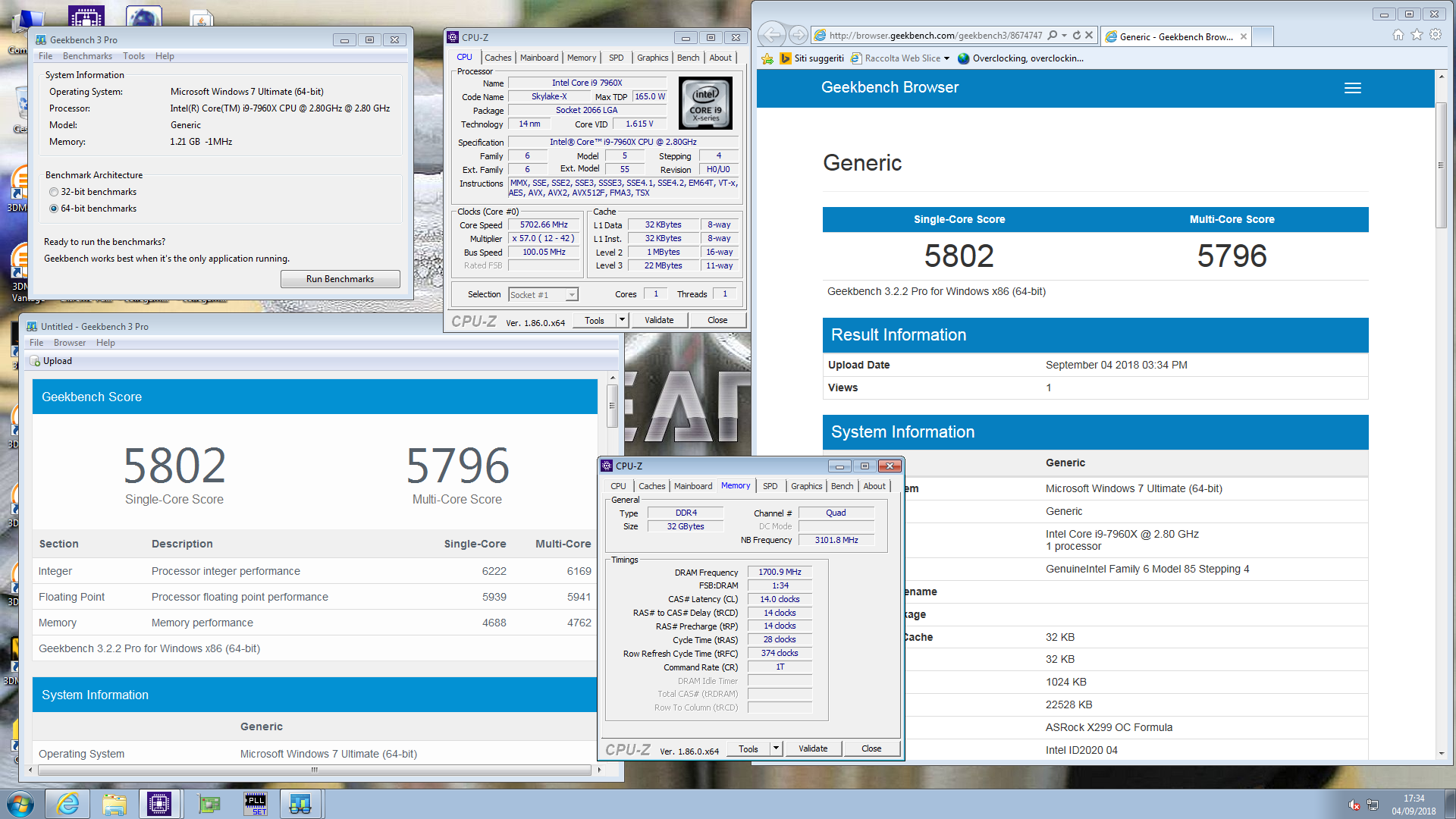Viewport: 1456px width, 819px height.
Task: Switch to Caches tab in upper CPU-Z
Action: (x=497, y=58)
